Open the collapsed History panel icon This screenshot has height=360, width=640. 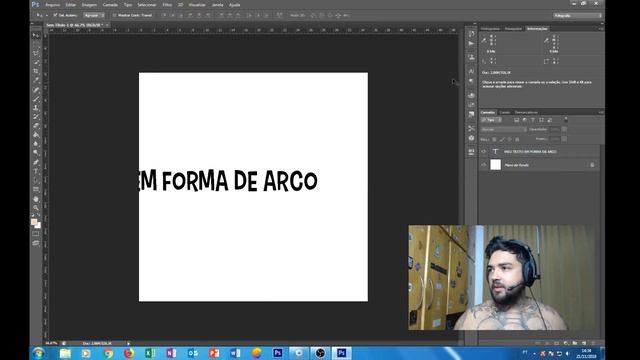tap(471, 33)
